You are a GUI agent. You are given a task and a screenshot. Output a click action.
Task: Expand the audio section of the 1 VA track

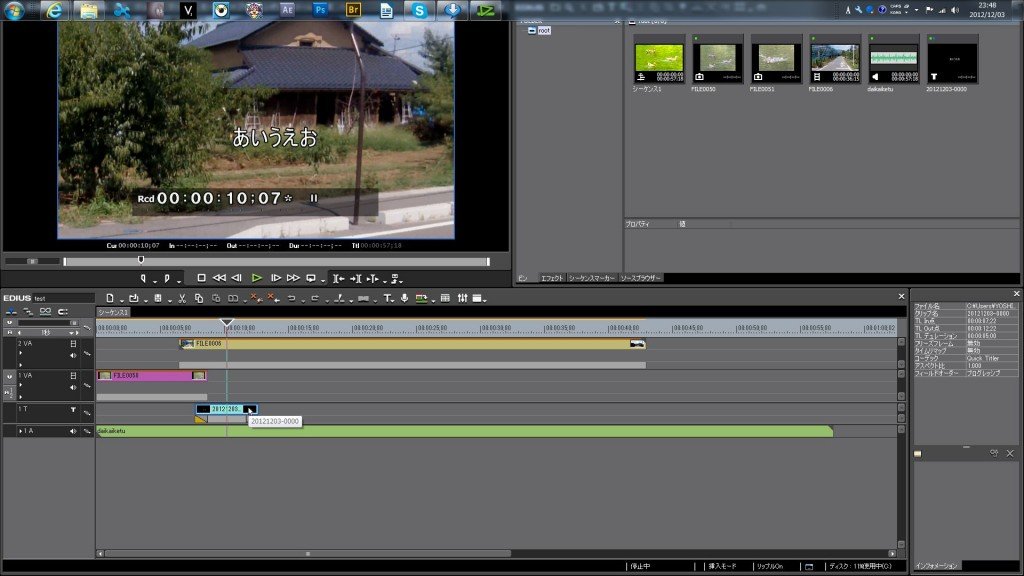pyautogui.click(x=21, y=385)
